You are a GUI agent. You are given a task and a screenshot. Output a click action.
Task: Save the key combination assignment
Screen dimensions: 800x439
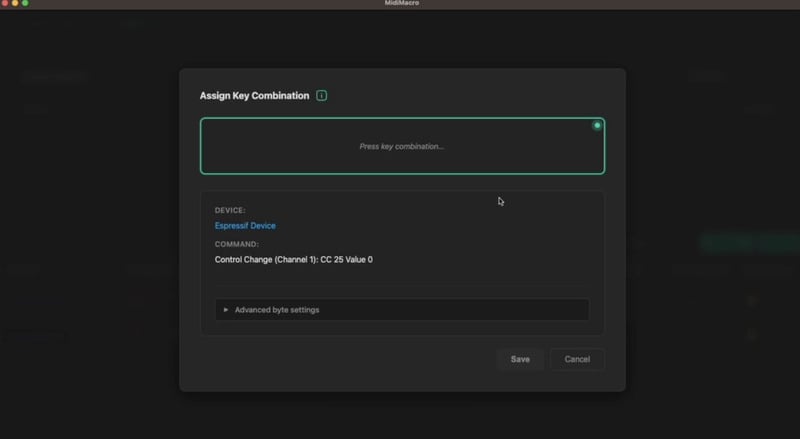520,359
